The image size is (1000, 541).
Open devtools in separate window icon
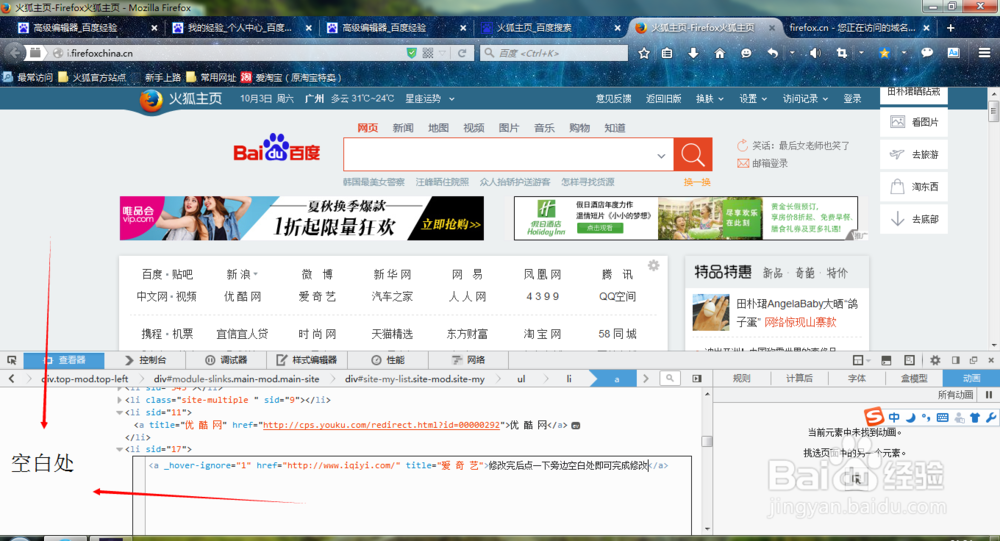(x=973, y=360)
